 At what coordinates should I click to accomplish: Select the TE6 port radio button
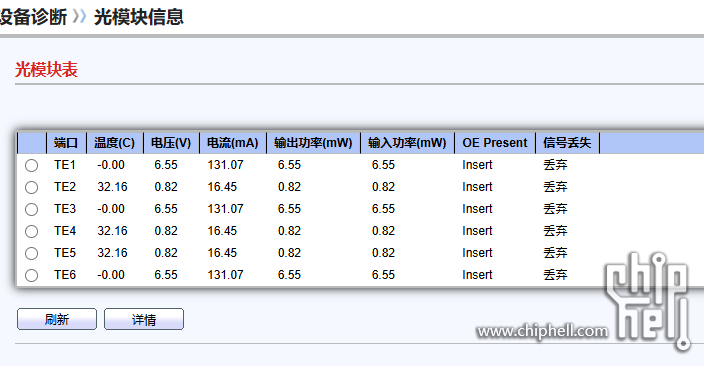click(x=31, y=275)
